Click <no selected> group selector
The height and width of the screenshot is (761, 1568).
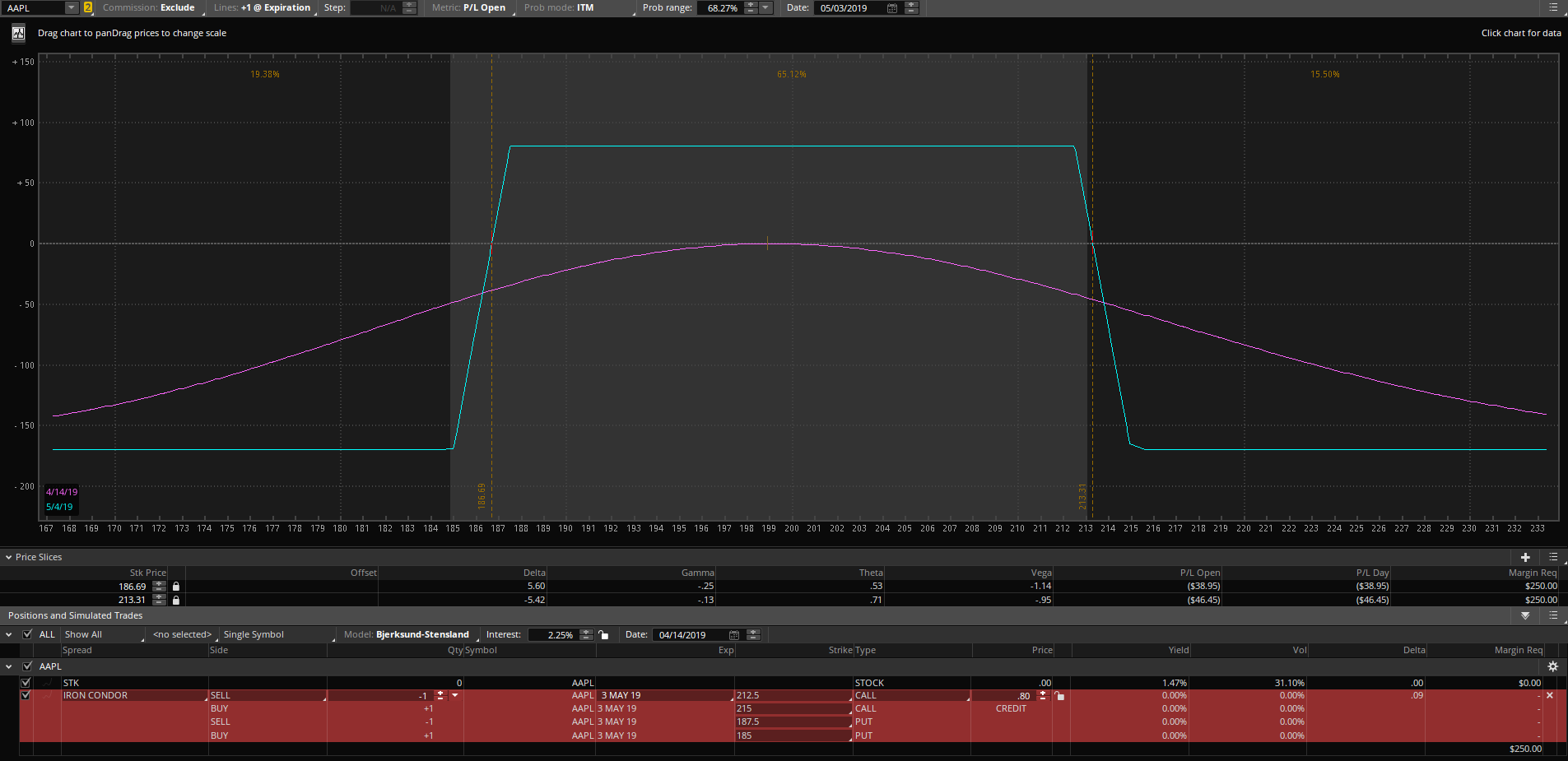coord(183,634)
